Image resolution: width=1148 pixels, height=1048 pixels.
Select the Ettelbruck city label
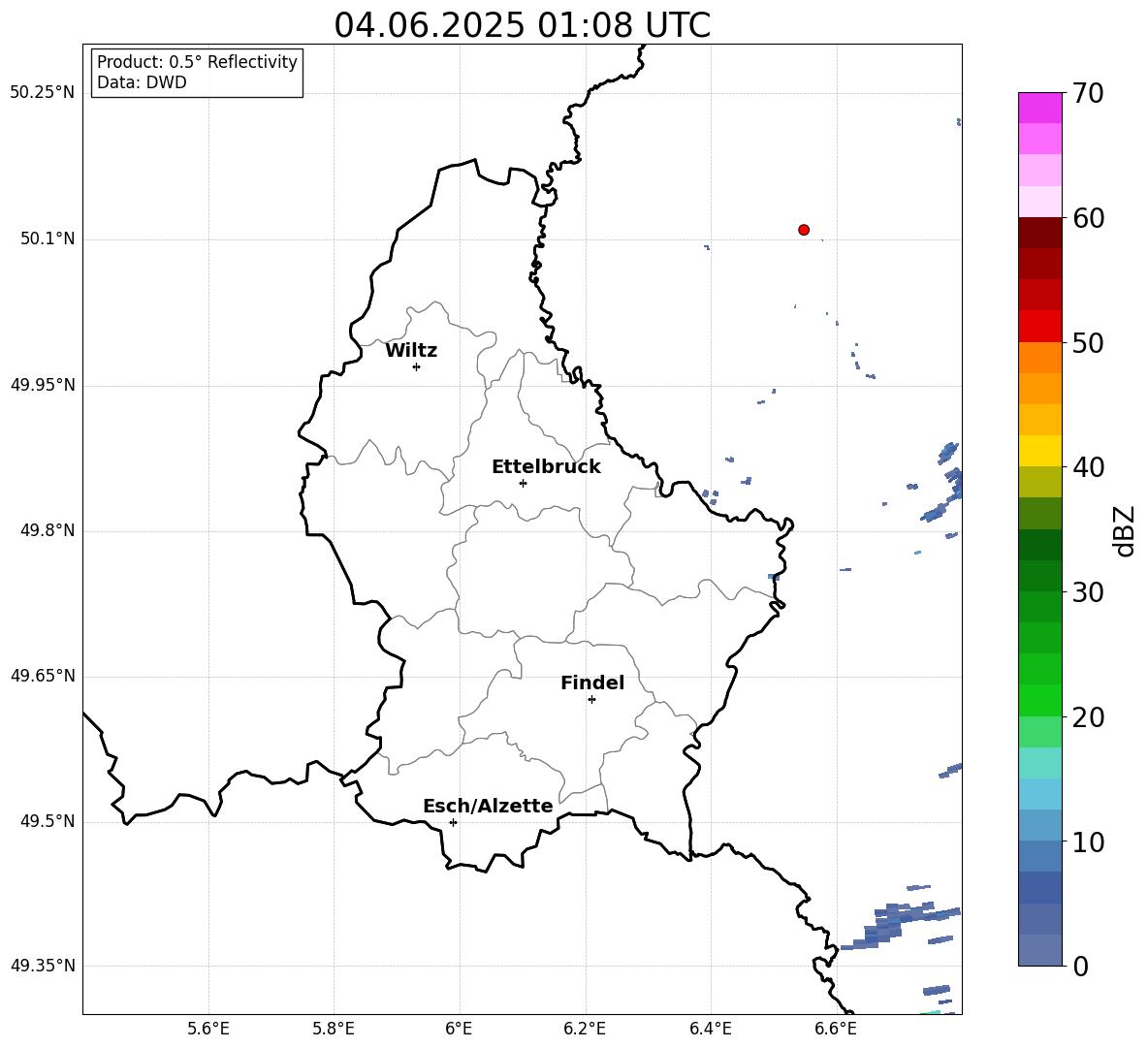coord(546,467)
